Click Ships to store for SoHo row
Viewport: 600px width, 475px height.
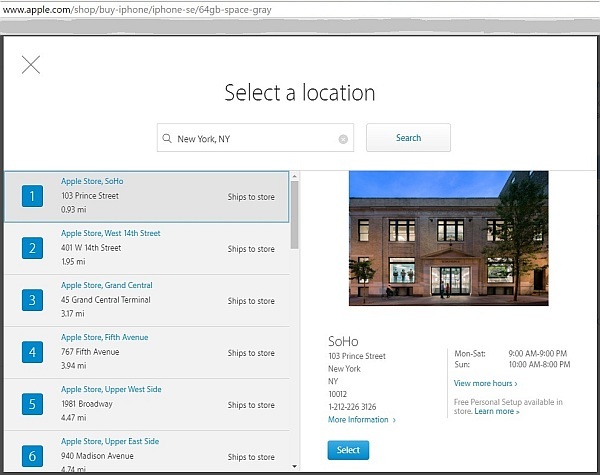tap(251, 197)
